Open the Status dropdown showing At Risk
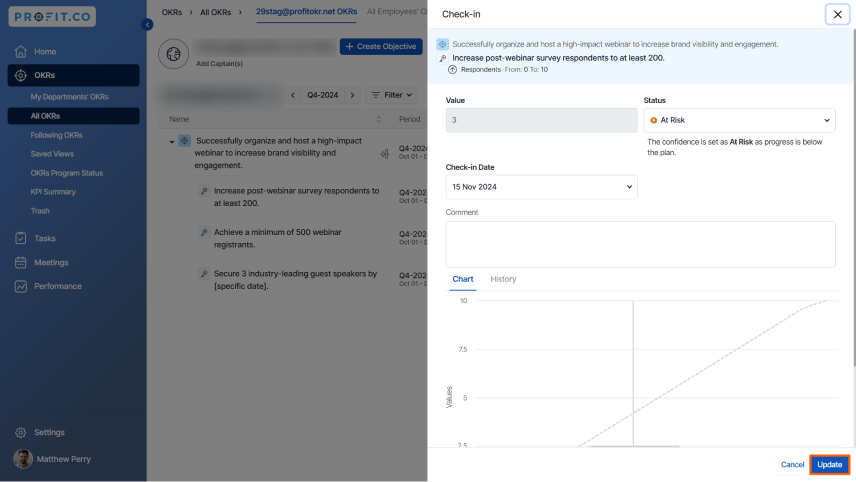856x482 pixels. (739, 120)
